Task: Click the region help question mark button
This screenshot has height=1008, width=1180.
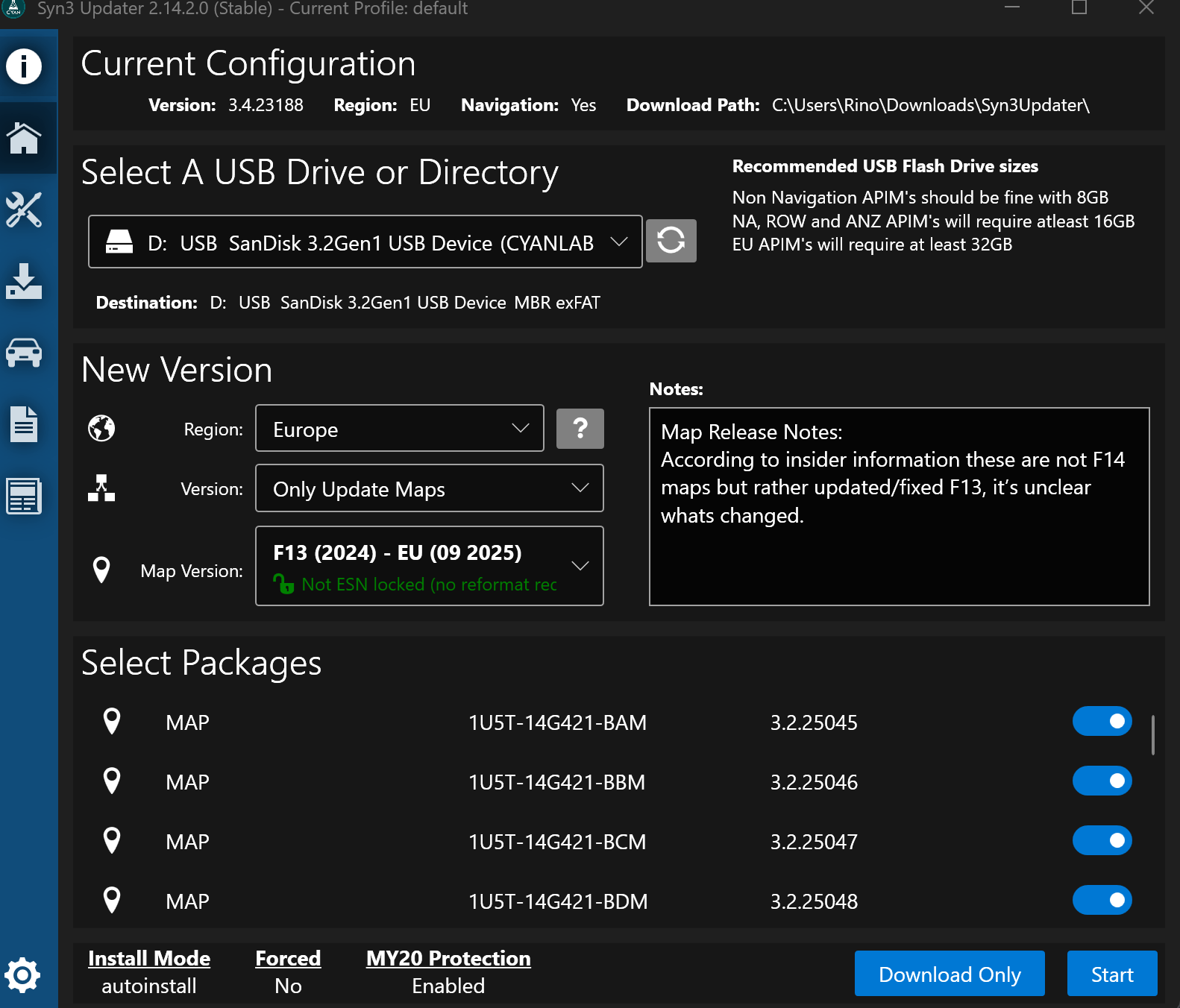Action: coord(580,429)
